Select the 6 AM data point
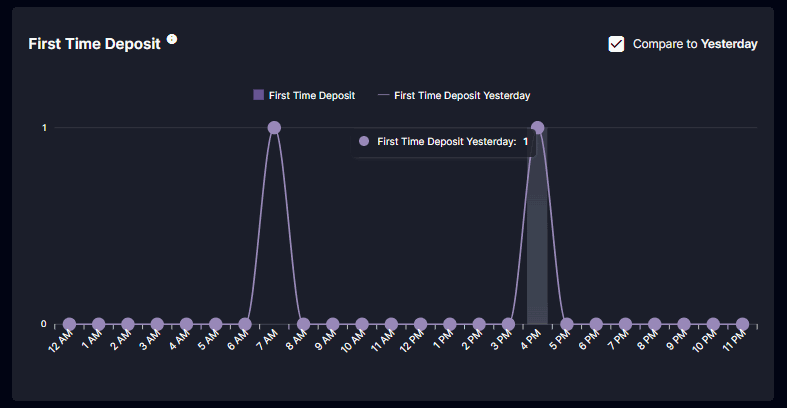This screenshot has width=787, height=408. pyautogui.click(x=245, y=324)
